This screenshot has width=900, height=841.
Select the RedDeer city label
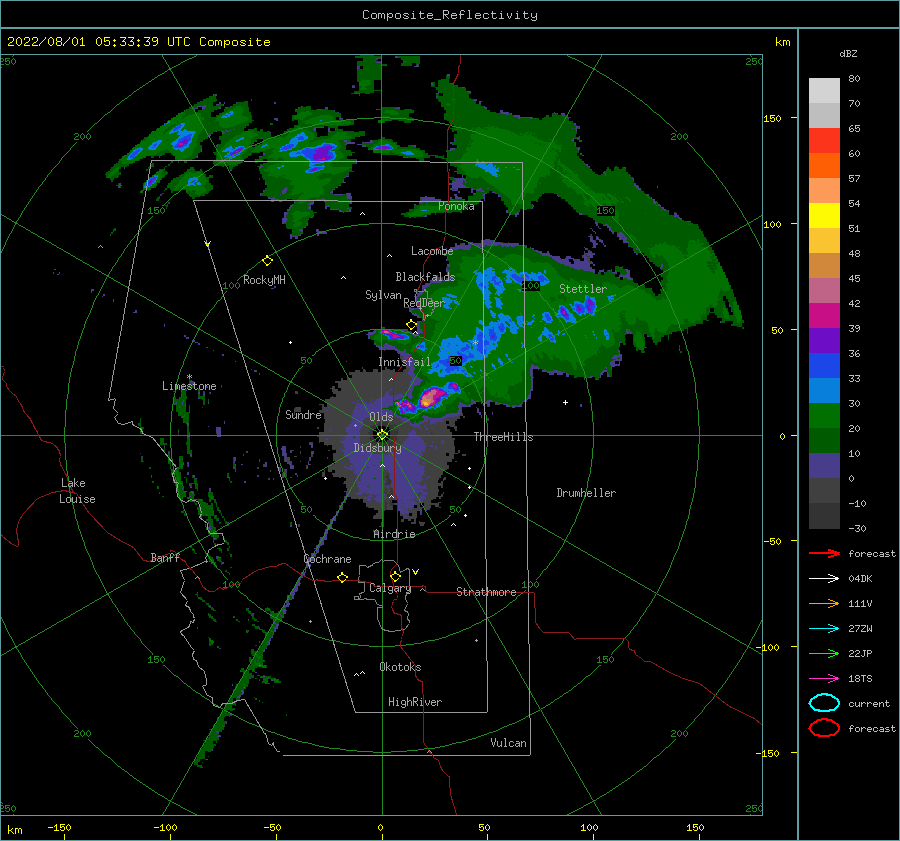coord(424,303)
